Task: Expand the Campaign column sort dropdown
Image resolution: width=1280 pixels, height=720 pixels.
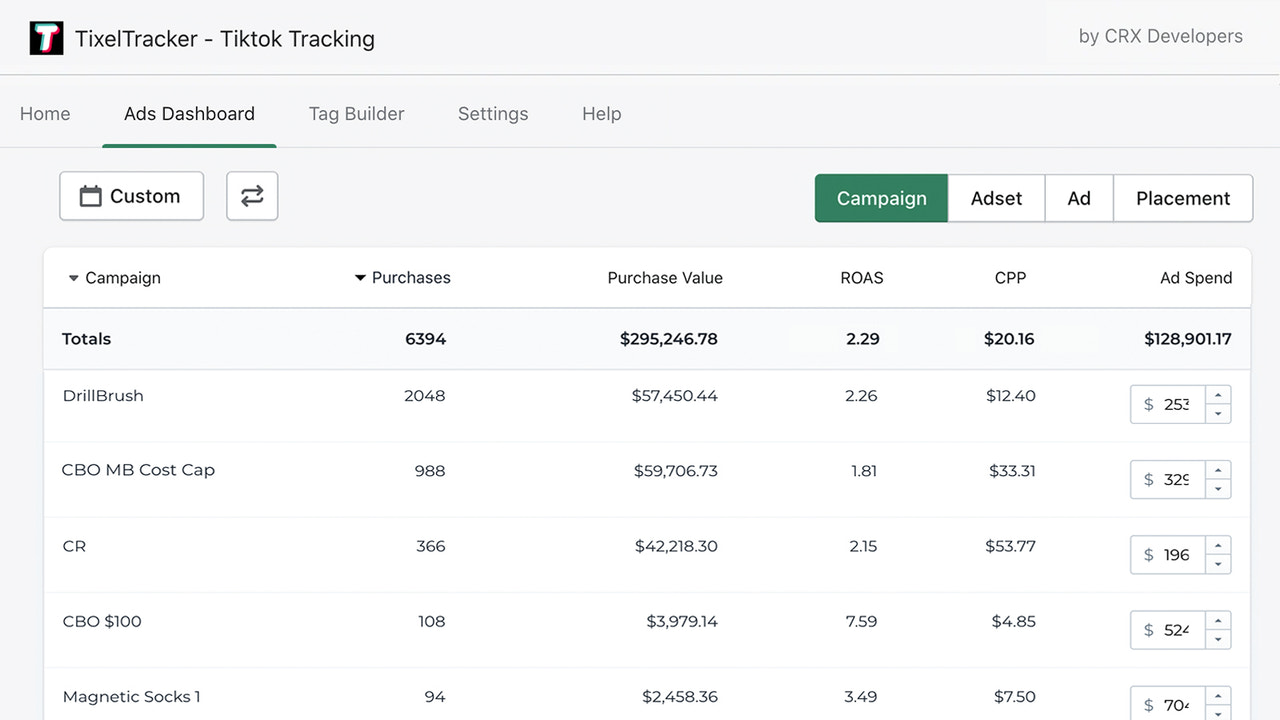Action: (x=73, y=278)
